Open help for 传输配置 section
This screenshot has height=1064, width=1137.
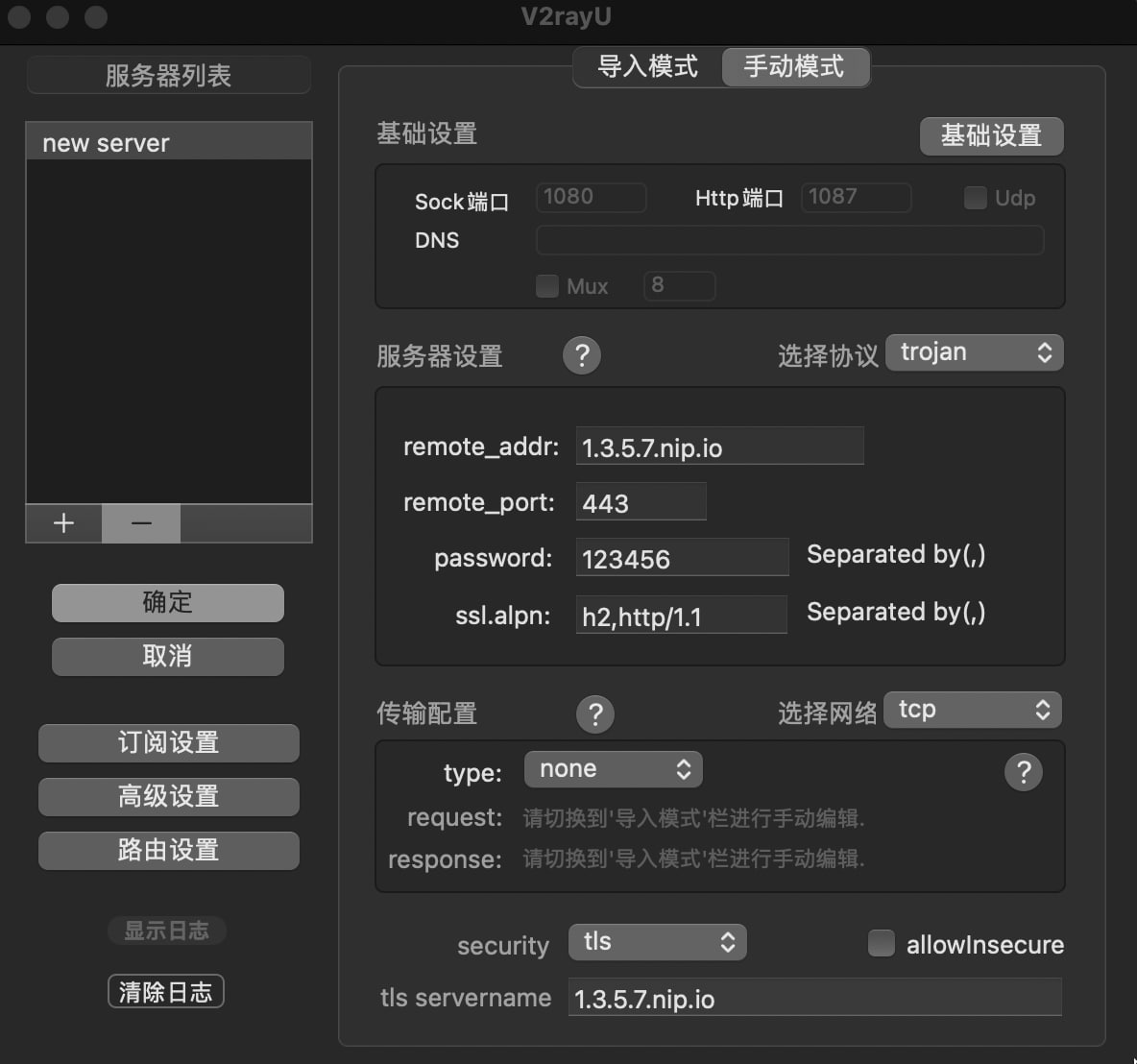click(595, 713)
